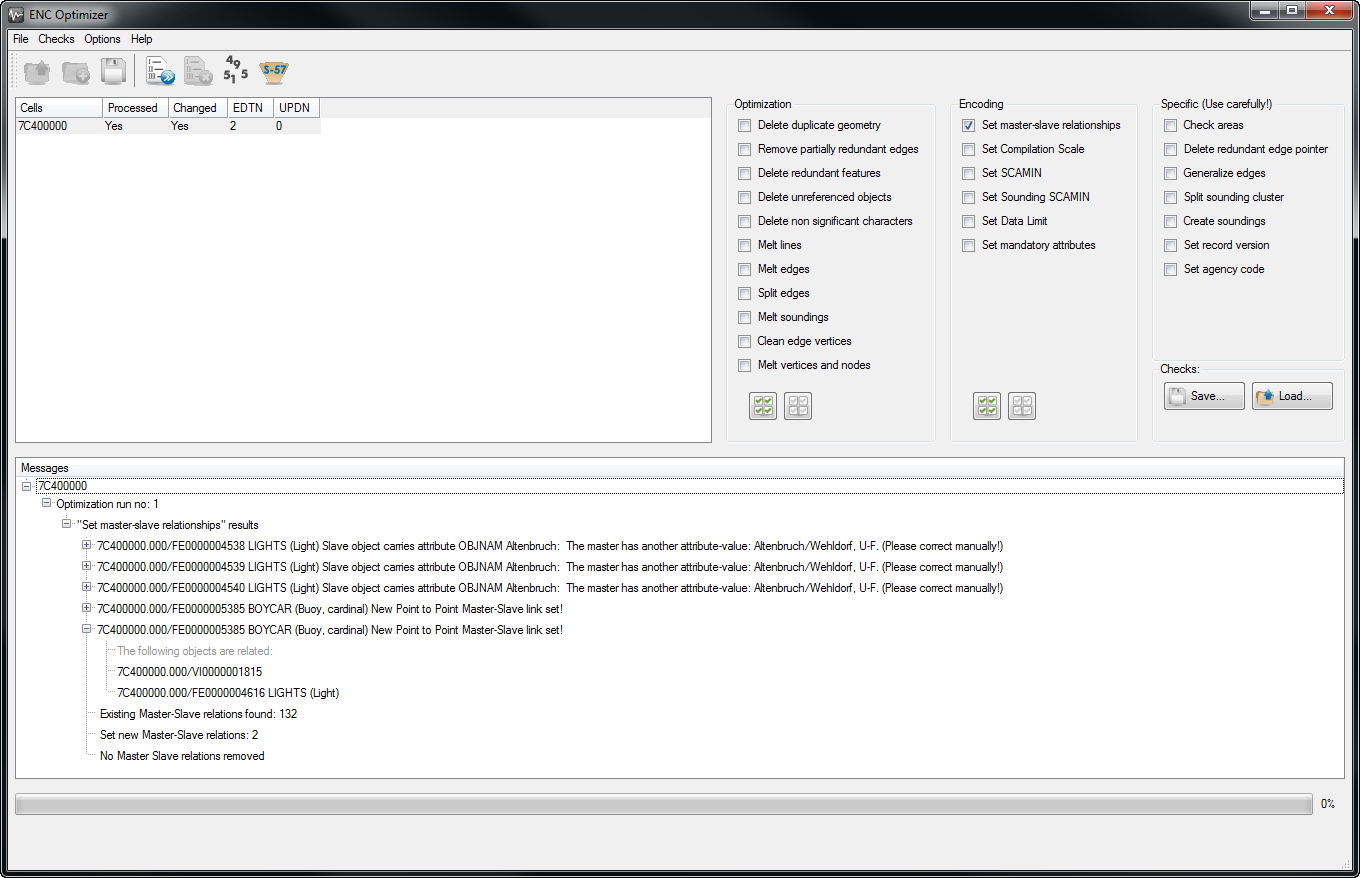1360x878 pixels.
Task: Tick Create soundings checkbox
Action: pos(1170,221)
